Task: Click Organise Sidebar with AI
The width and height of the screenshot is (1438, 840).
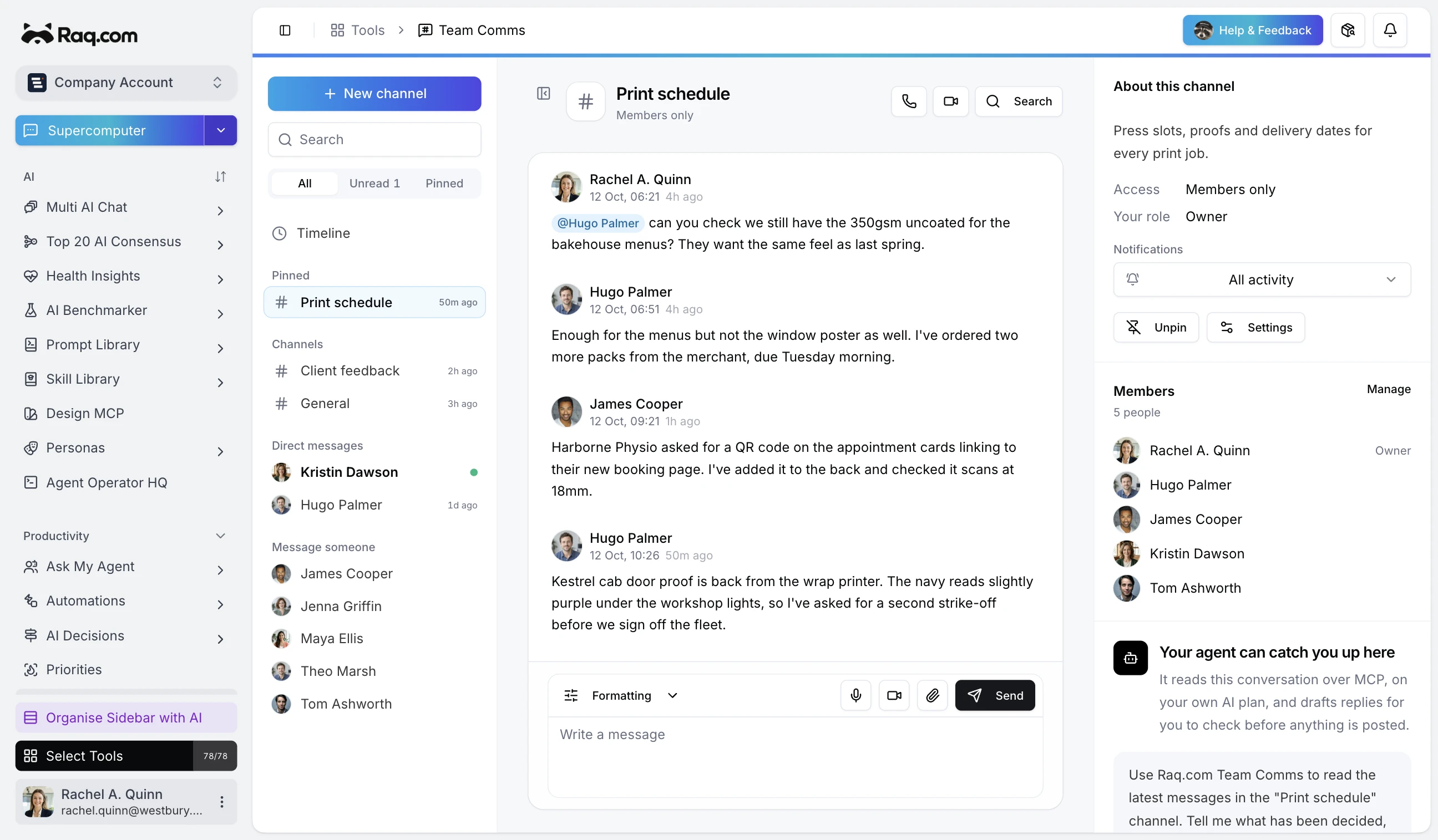Action: (125, 718)
